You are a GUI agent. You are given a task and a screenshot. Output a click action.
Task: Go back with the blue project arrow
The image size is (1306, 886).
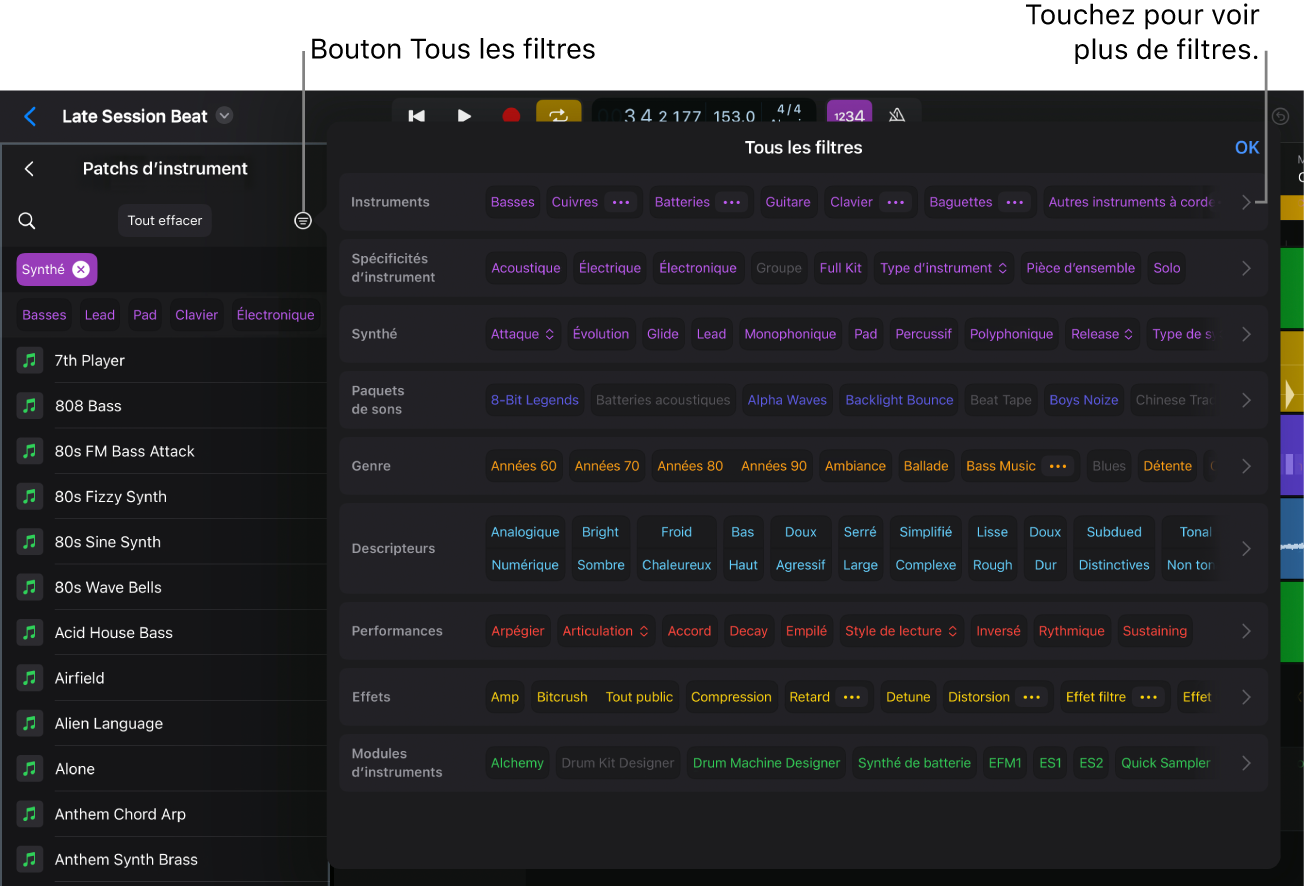[x=30, y=117]
